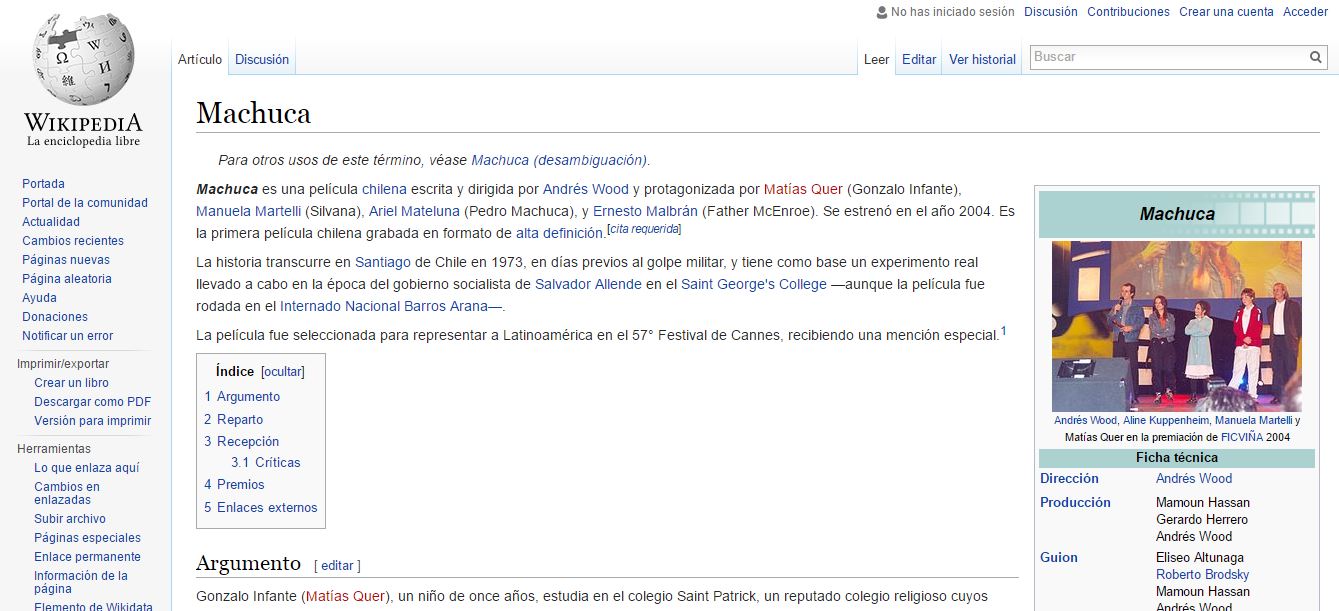The image size is (1339, 611).
Task: Click Crear un libro
Action: click(x=71, y=383)
